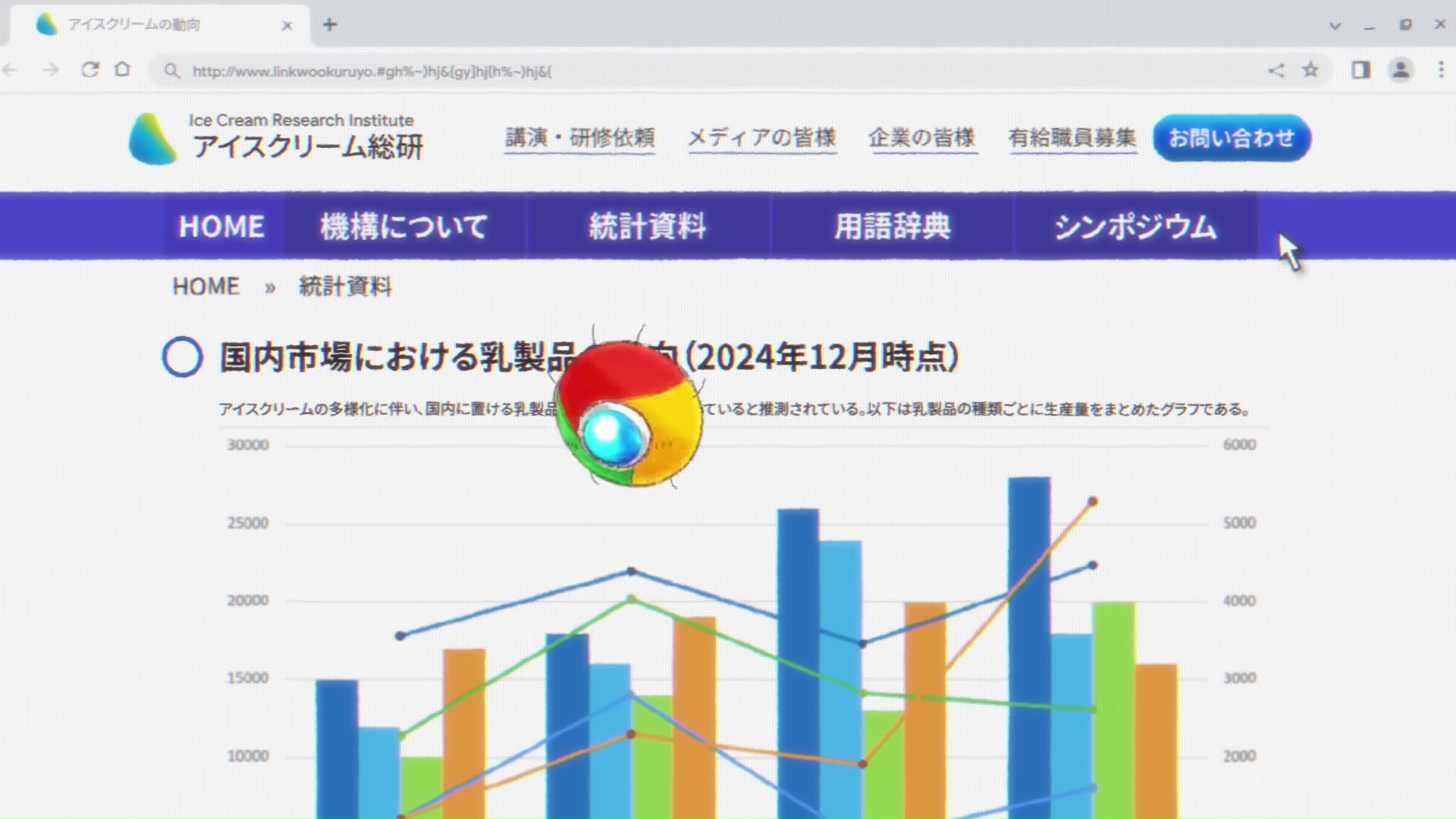1456x819 pixels.
Task: Open the 有給職員募集 link
Action: pyautogui.click(x=1072, y=138)
